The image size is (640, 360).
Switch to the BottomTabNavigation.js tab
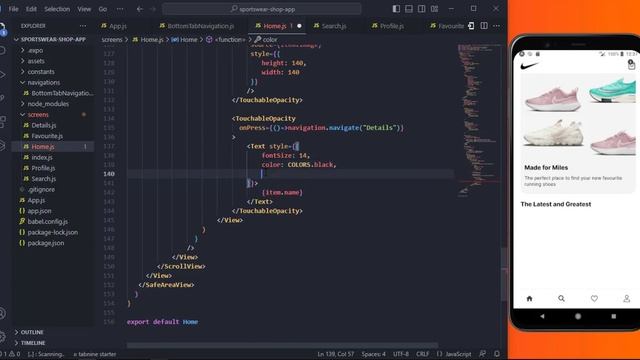tap(197, 26)
